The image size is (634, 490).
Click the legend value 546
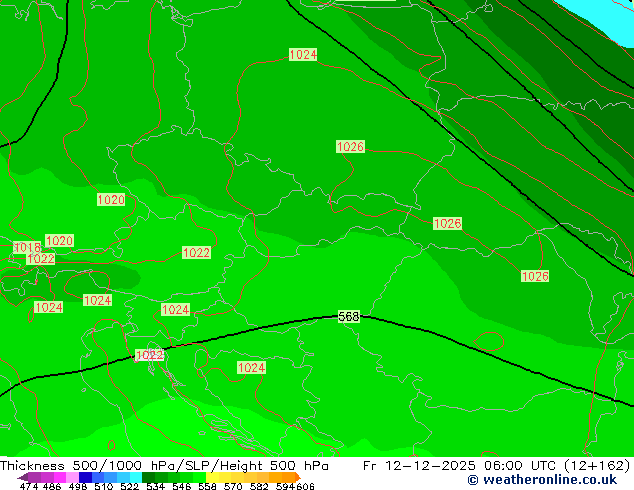pos(182,486)
